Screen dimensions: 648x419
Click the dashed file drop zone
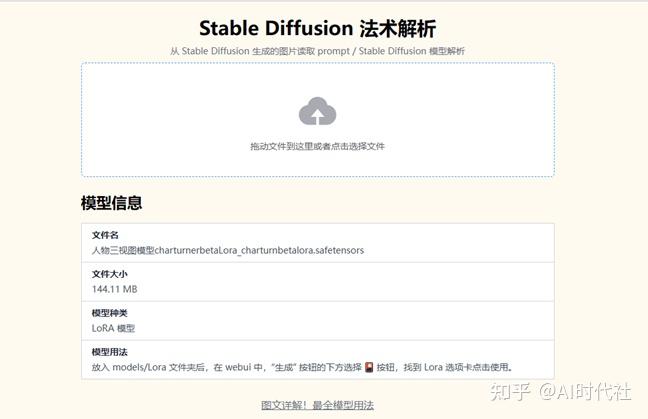(x=317, y=120)
